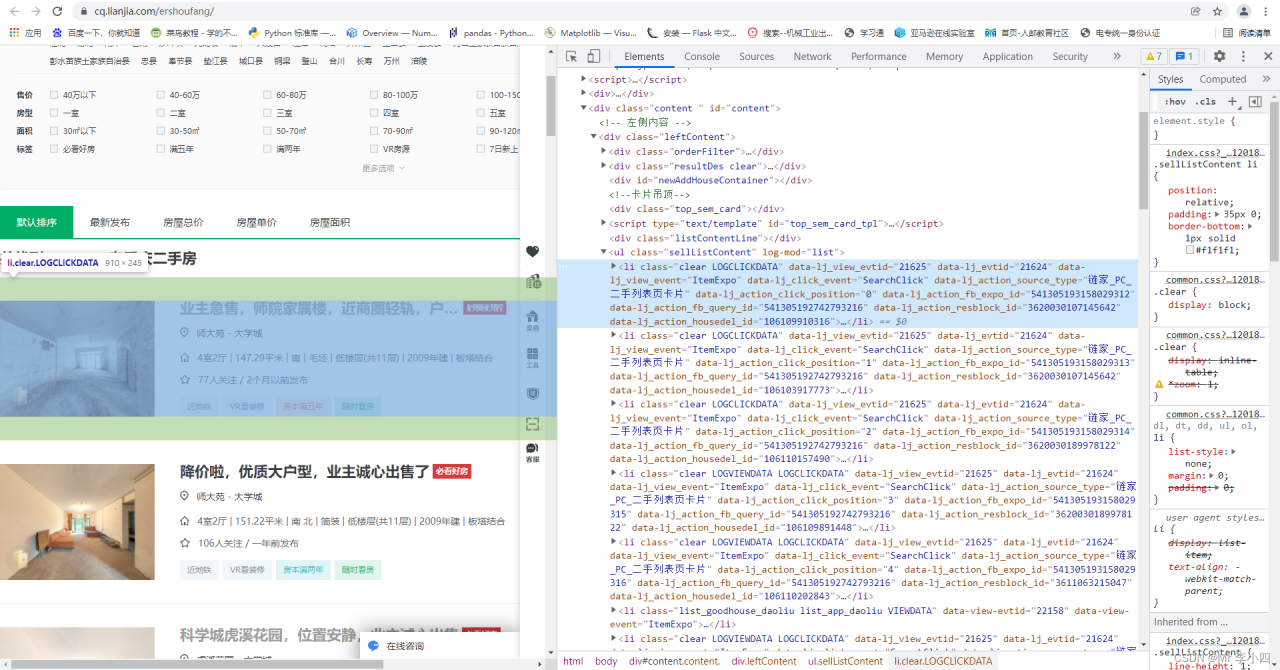Sort listings by 最新发布
The width and height of the screenshot is (1280, 670).
click(109, 222)
